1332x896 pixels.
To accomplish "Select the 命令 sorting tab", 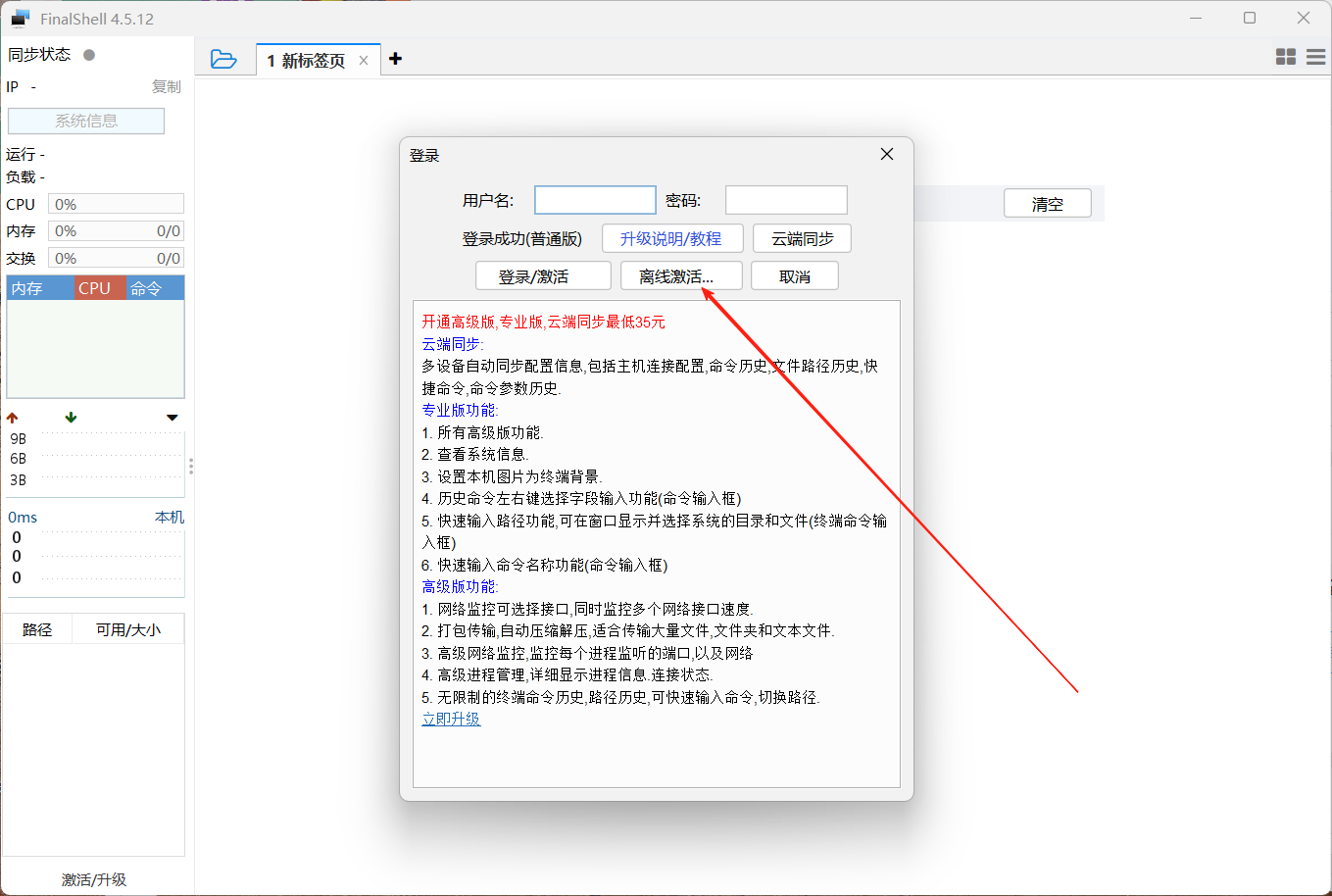I will pos(154,288).
